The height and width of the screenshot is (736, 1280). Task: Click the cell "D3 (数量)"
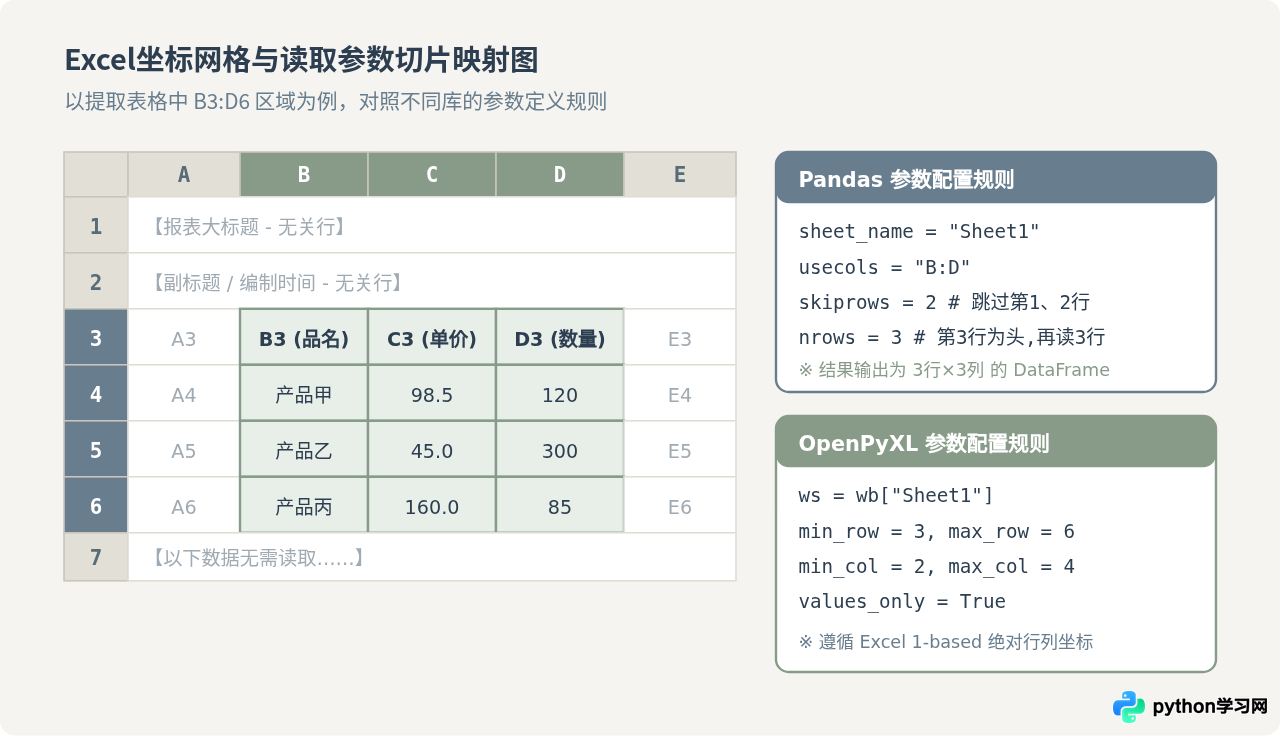(x=560, y=337)
